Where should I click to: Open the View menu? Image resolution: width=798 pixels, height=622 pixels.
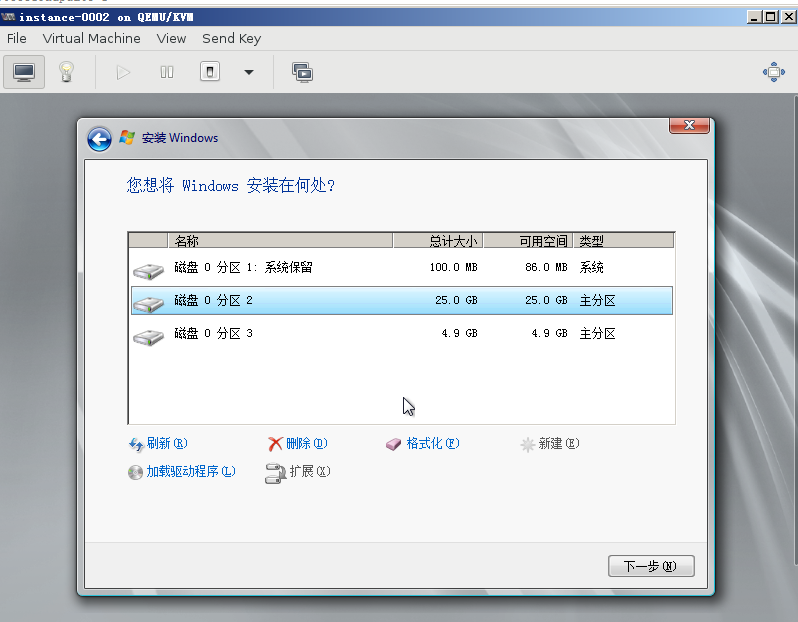(171, 39)
